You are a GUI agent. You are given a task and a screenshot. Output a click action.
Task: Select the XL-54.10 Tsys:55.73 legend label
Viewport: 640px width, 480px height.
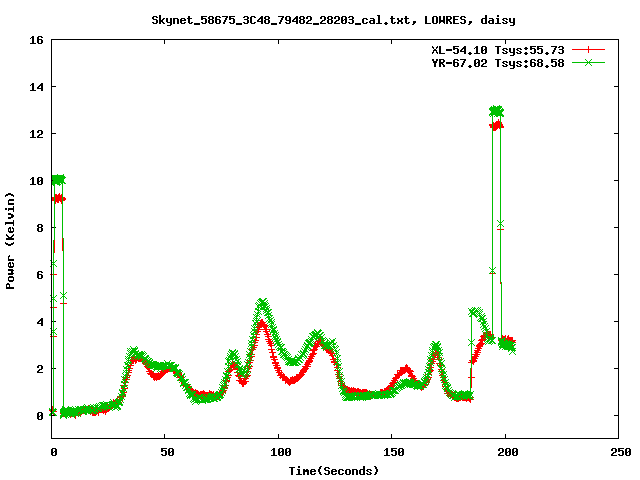point(498,50)
